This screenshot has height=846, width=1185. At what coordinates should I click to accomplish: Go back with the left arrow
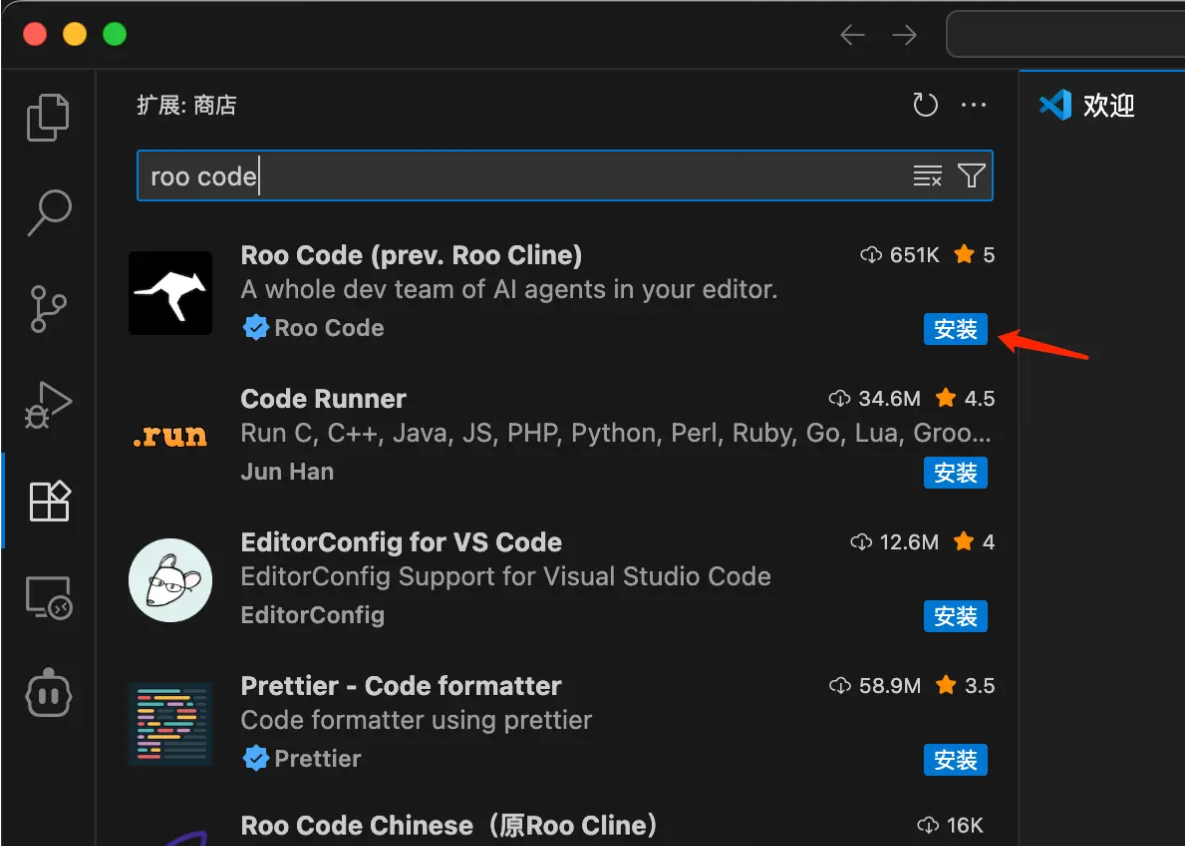point(852,35)
